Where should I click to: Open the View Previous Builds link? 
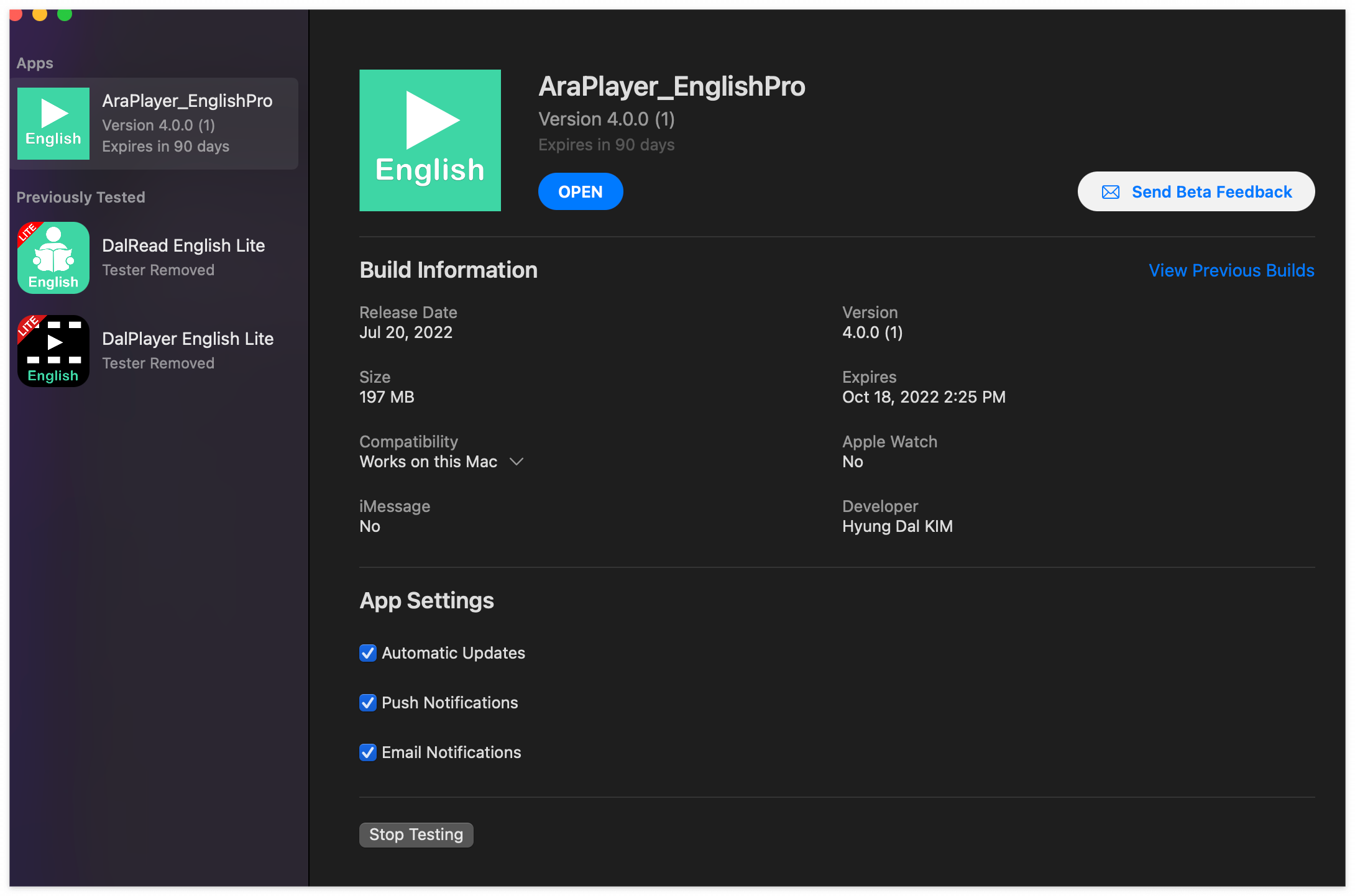1231,270
